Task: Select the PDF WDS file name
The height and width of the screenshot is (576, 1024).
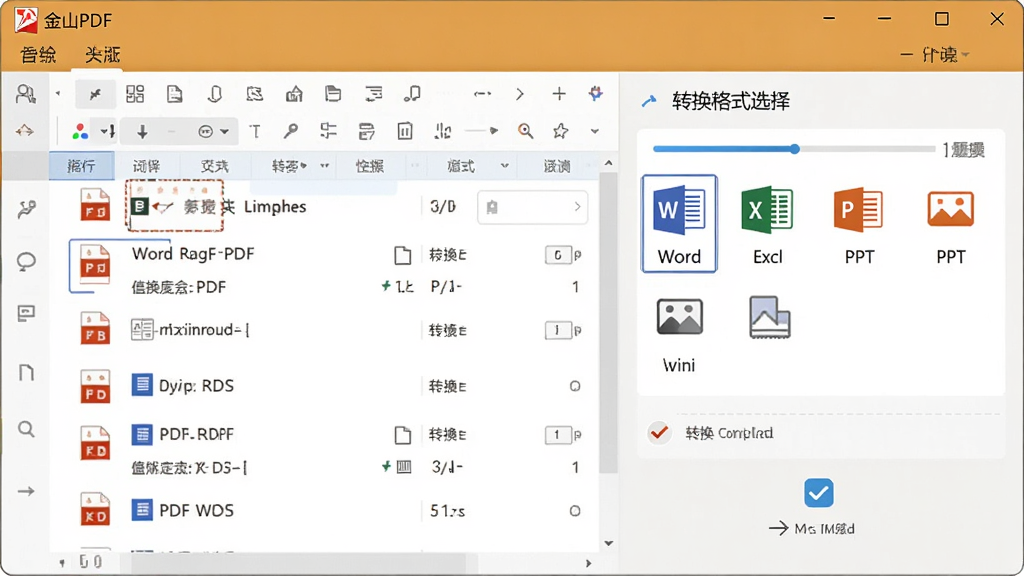Action: (x=197, y=511)
